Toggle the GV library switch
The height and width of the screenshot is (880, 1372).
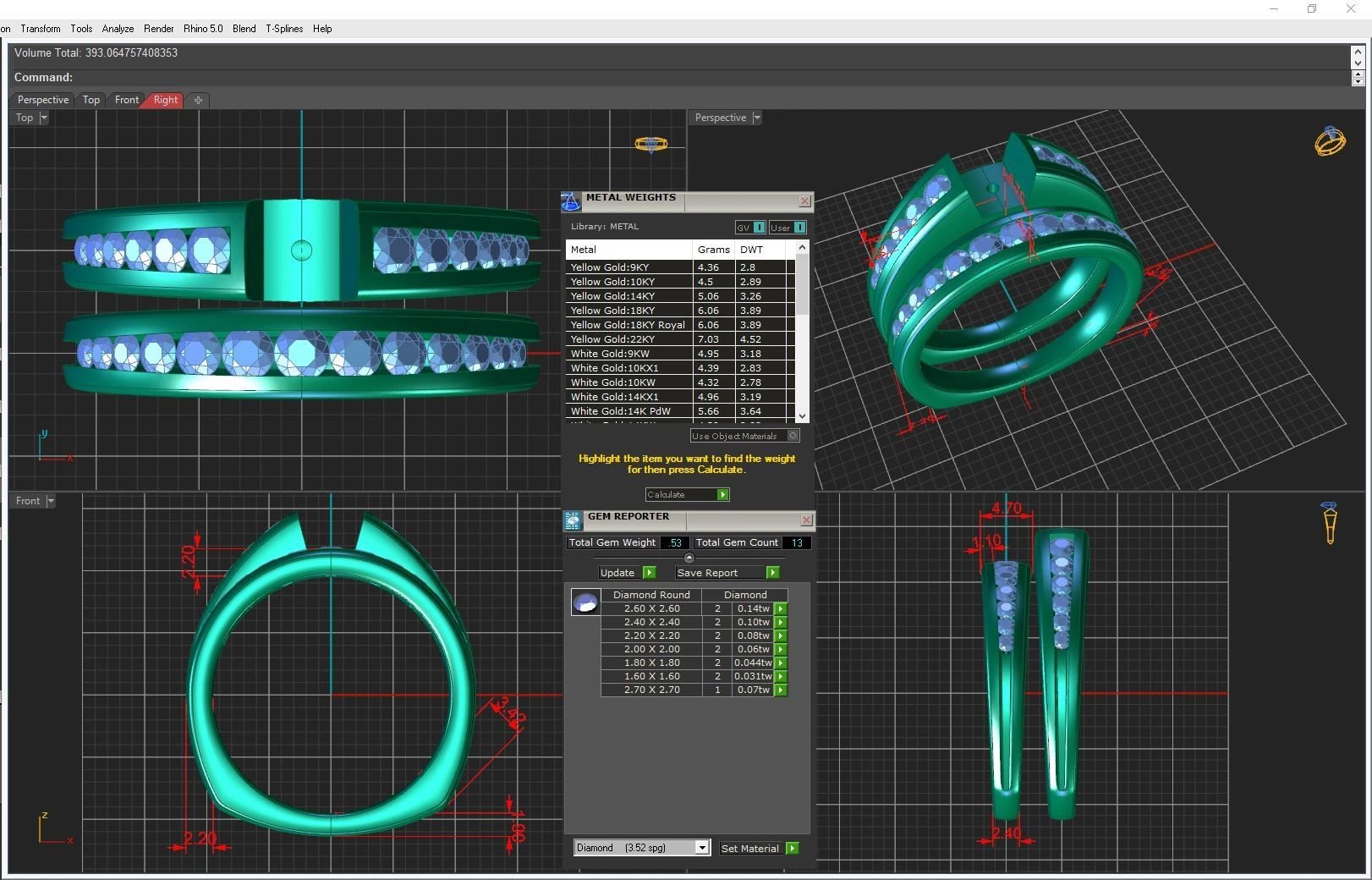coord(759,228)
